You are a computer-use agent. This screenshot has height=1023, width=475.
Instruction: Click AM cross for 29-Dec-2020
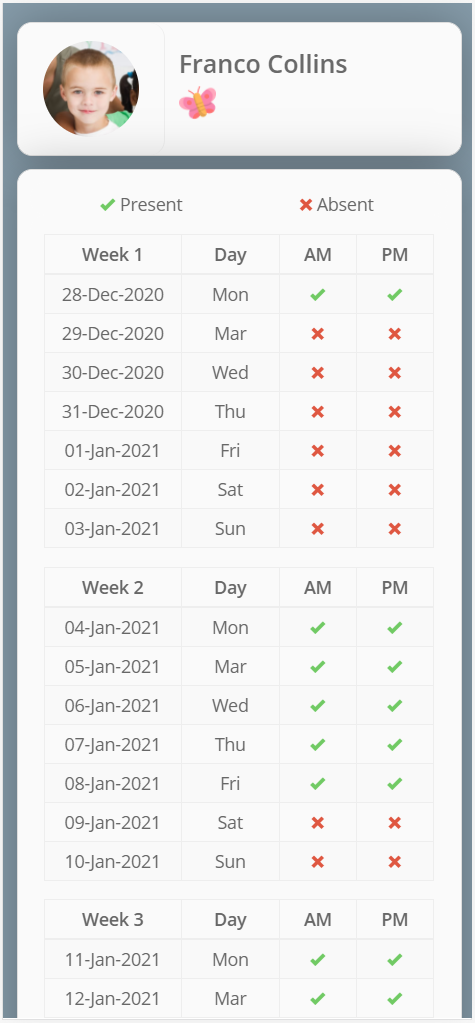click(318, 333)
